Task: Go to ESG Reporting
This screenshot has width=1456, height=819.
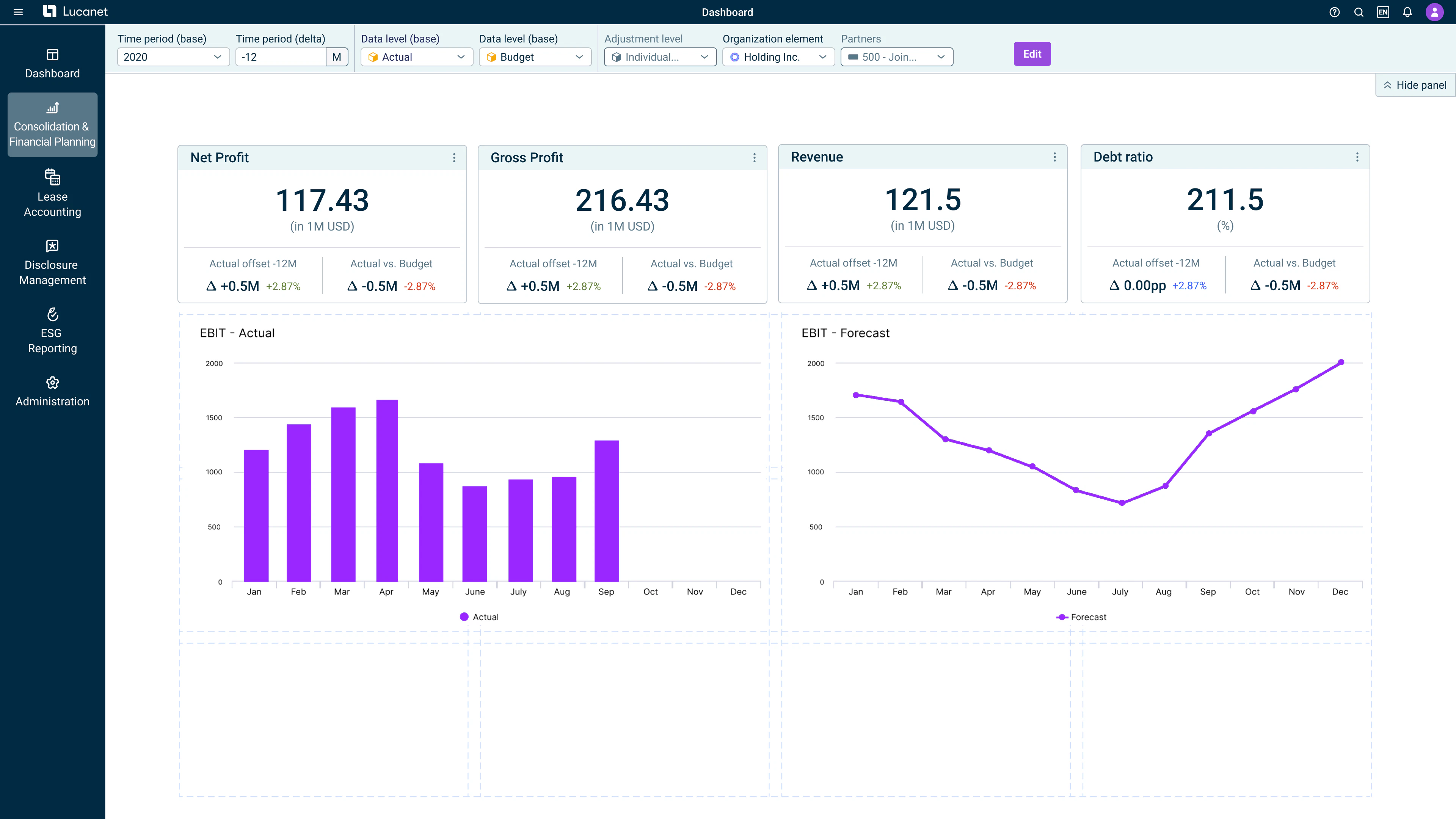Action: click(x=52, y=331)
